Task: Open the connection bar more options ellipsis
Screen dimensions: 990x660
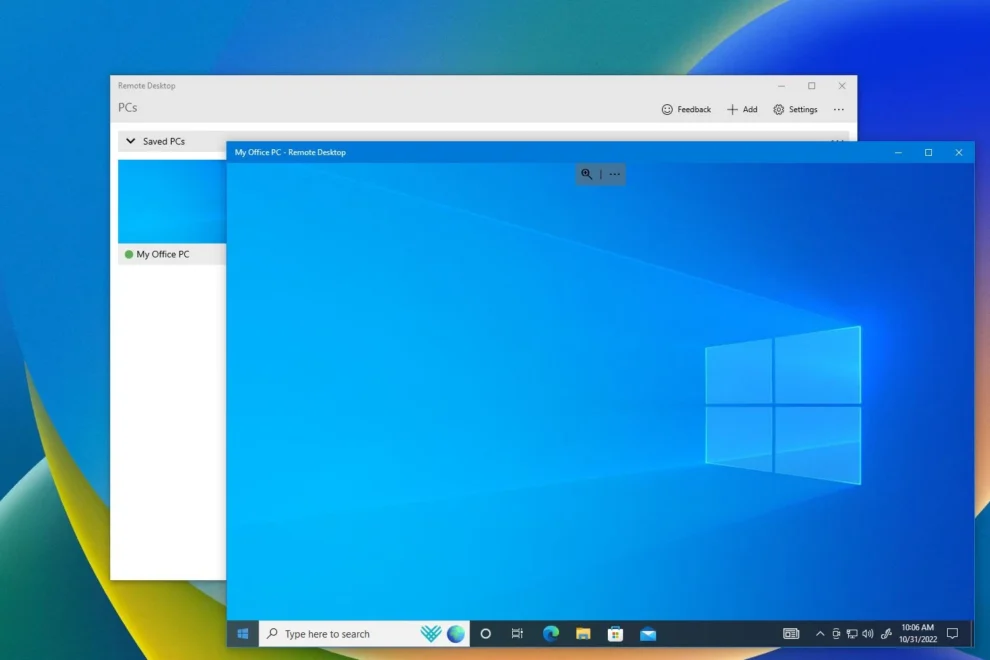Action: point(614,174)
